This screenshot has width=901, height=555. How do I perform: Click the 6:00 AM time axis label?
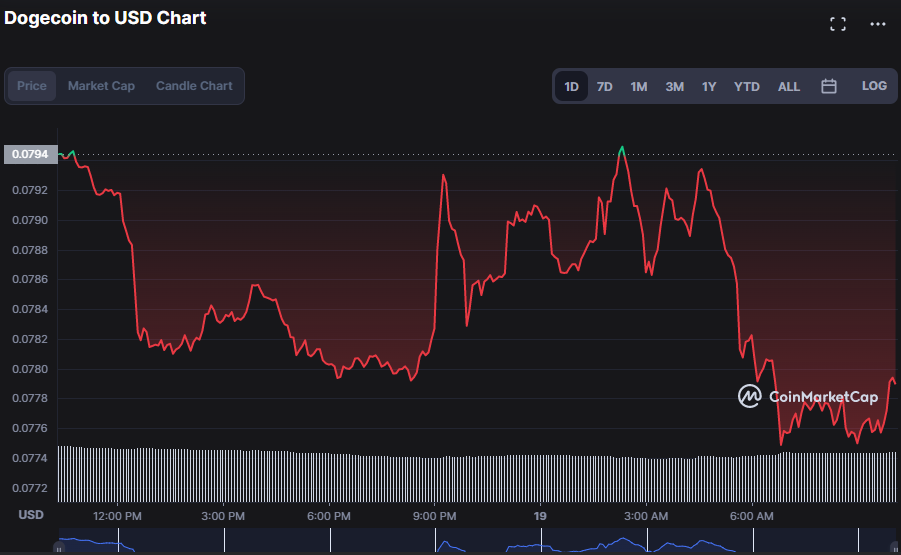point(752,516)
